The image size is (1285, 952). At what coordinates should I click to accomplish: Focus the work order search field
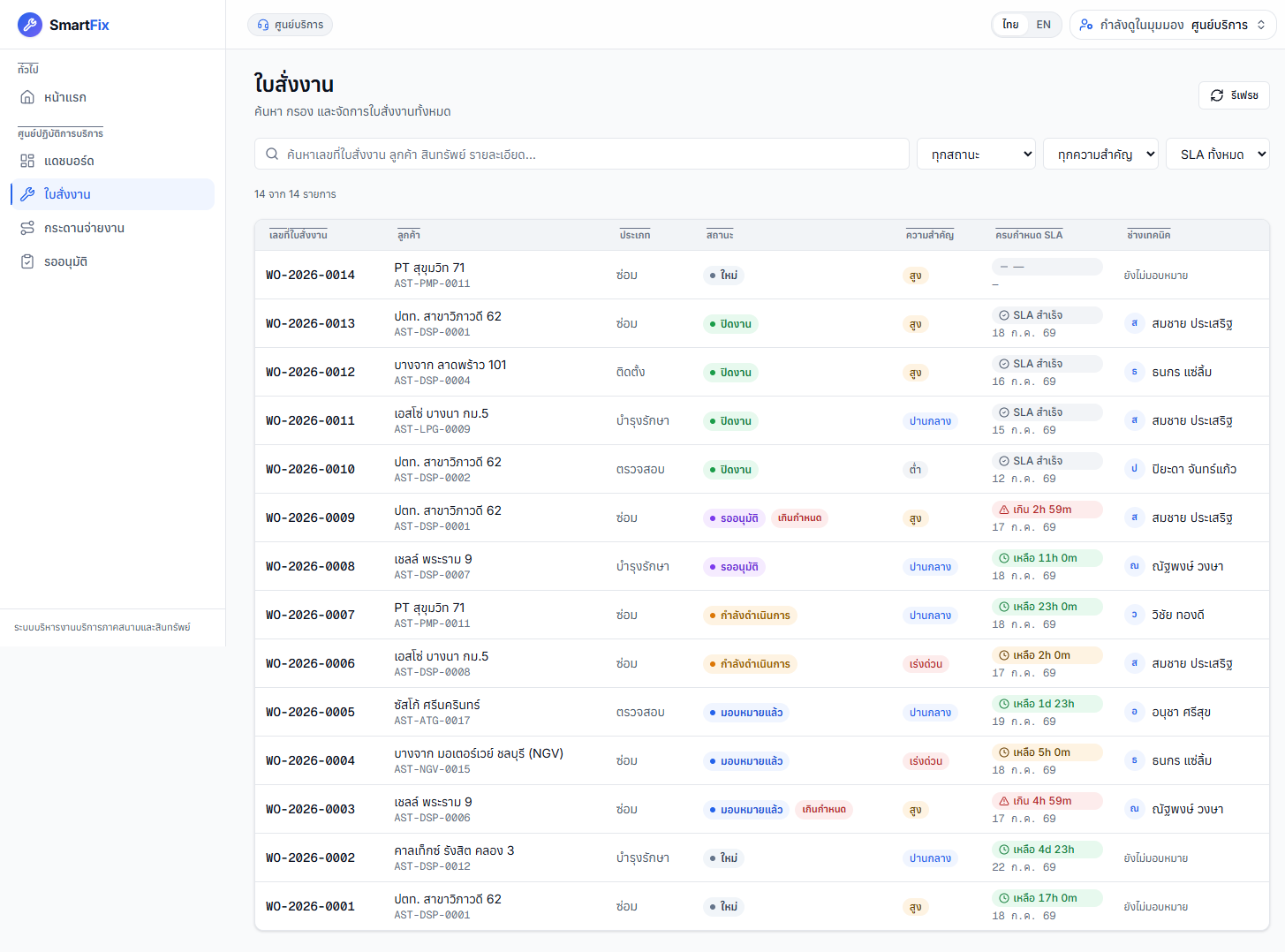tap(582, 154)
